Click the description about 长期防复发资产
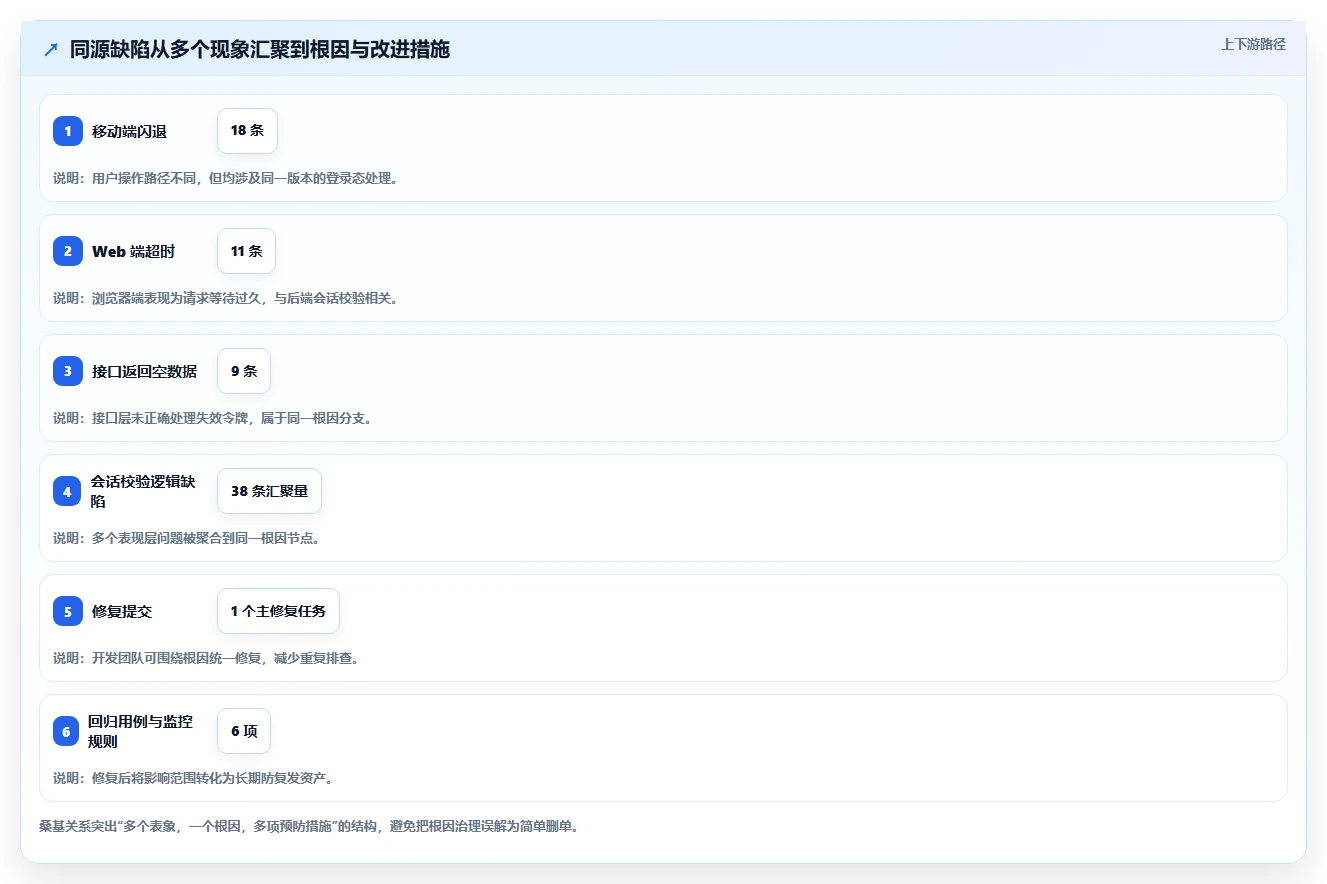 pos(193,778)
